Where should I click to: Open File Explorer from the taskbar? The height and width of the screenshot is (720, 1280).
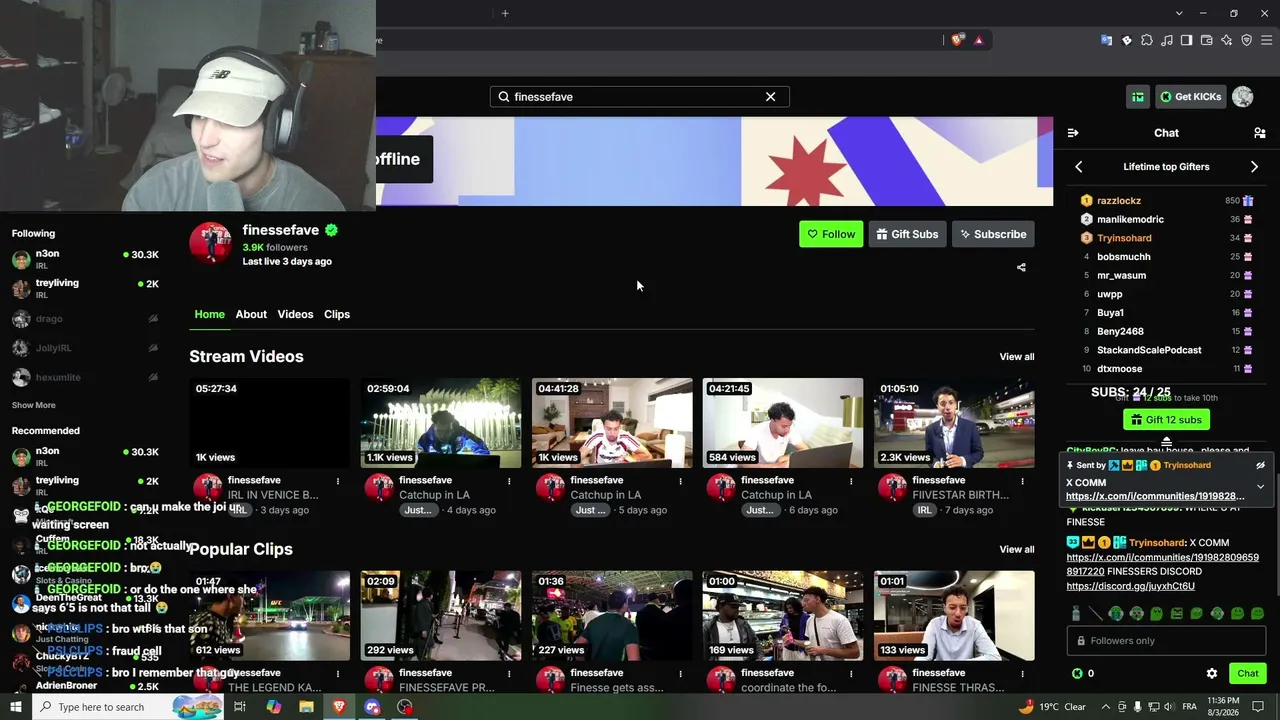pos(306,707)
